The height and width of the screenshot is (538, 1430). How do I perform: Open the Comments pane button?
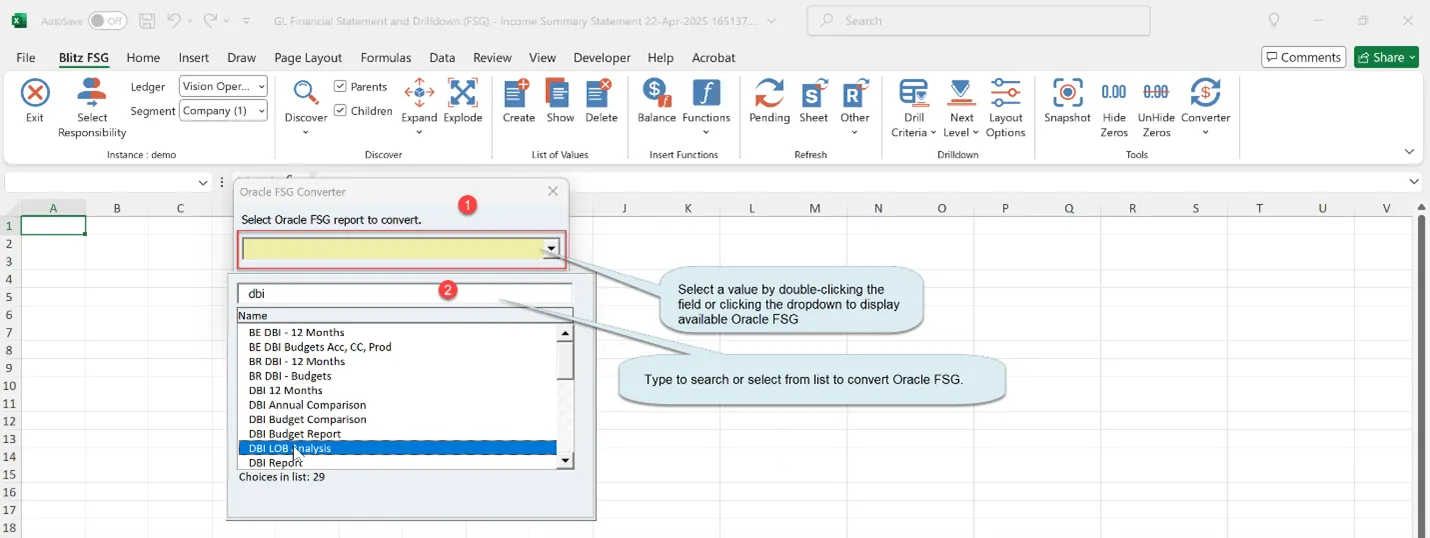pos(1303,57)
